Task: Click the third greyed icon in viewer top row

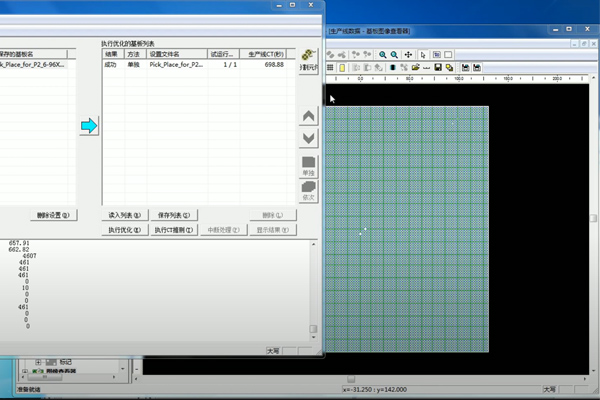Action: coord(356,55)
